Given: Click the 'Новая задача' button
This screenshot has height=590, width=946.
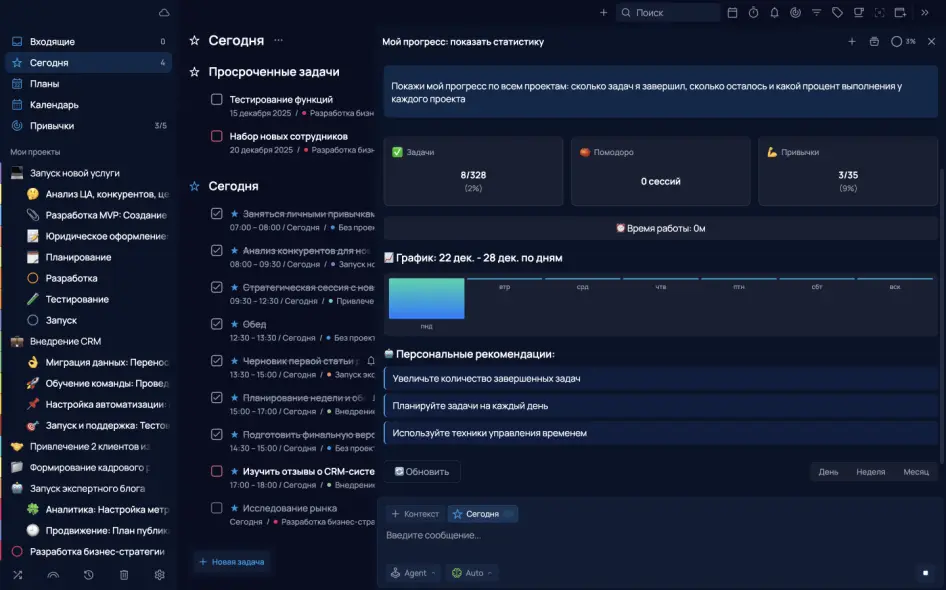Looking at the screenshot, I should [232, 562].
